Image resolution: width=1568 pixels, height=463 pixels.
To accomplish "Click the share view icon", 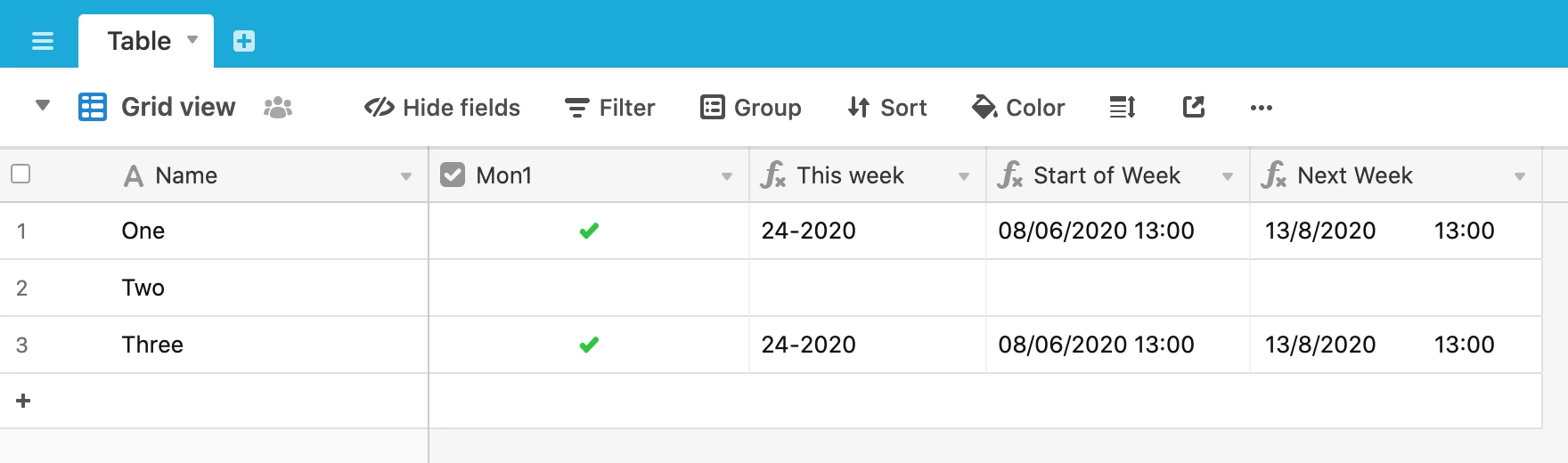I will 1194,108.
